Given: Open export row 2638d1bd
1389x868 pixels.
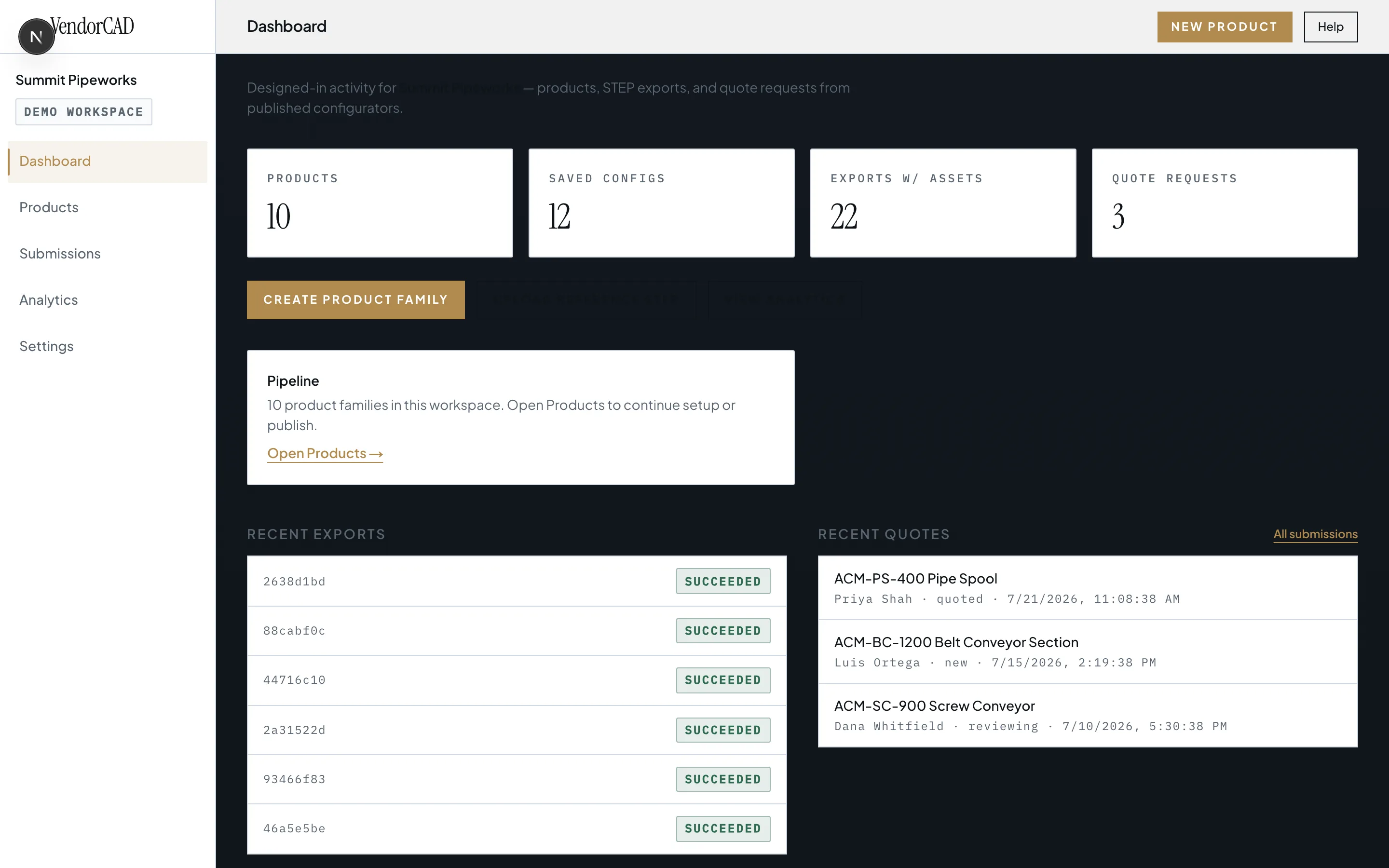Looking at the screenshot, I should (x=517, y=581).
